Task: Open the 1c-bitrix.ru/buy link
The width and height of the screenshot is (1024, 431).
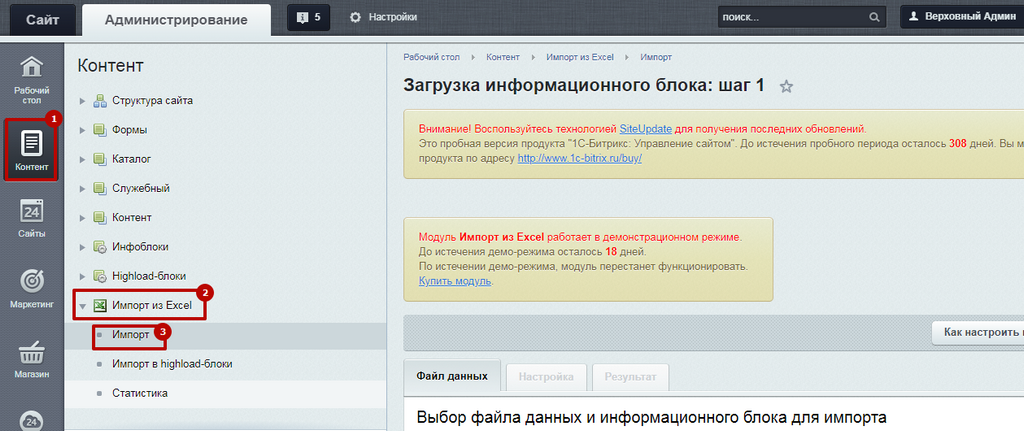Action: (580, 158)
